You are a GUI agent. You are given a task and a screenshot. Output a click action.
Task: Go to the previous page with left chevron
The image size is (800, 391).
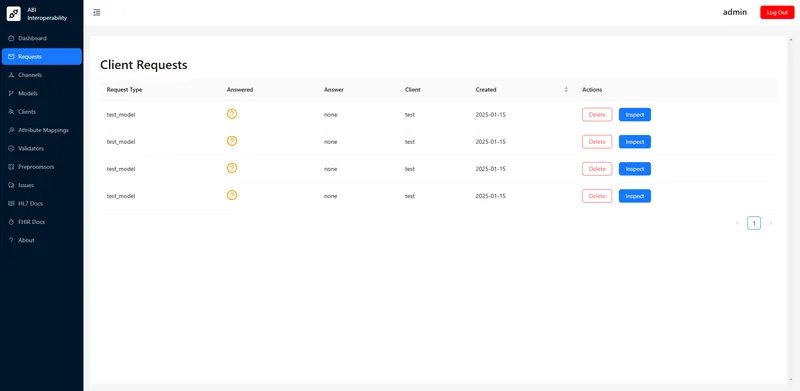click(x=737, y=223)
